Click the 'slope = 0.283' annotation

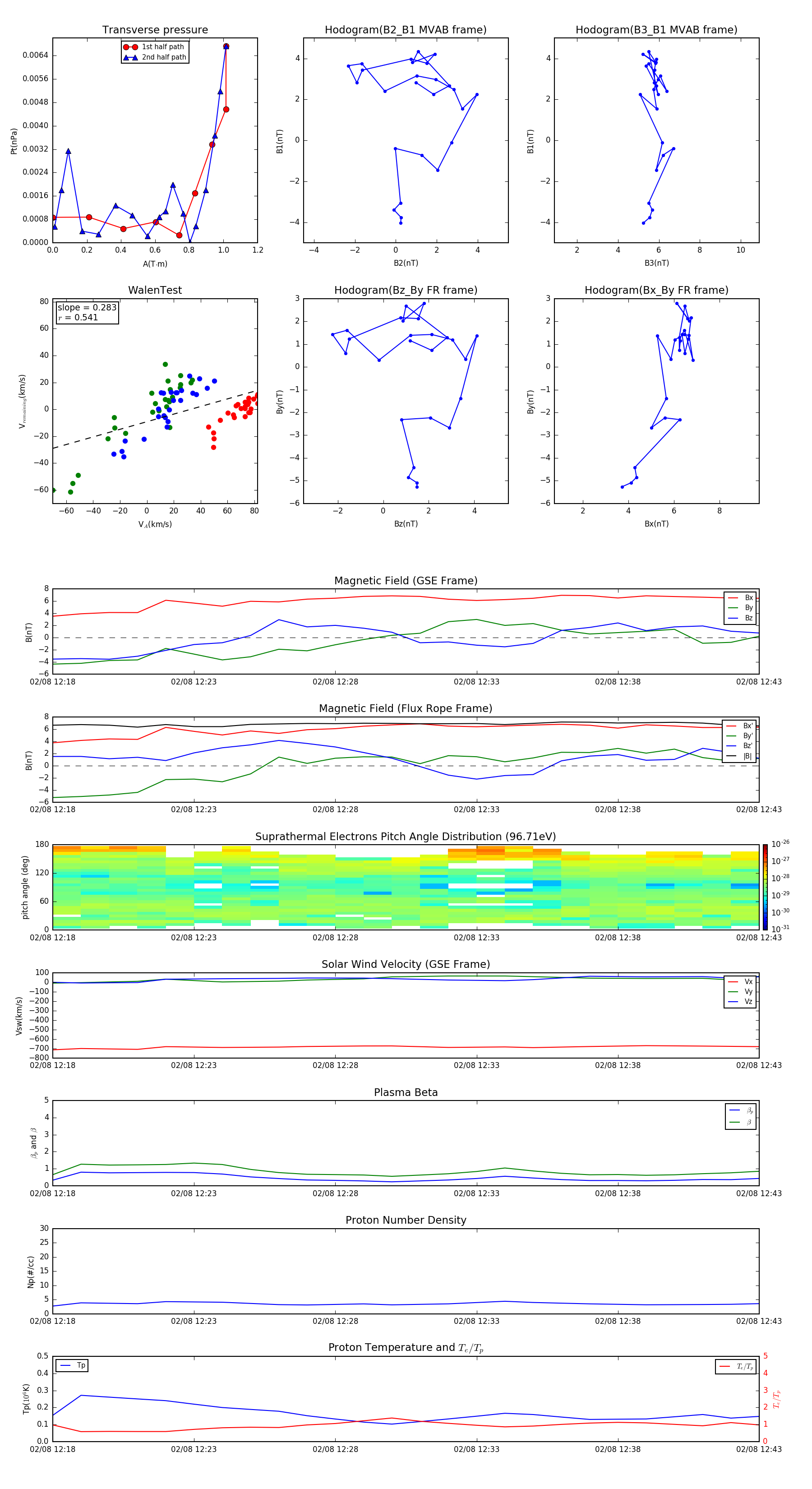coord(87,308)
